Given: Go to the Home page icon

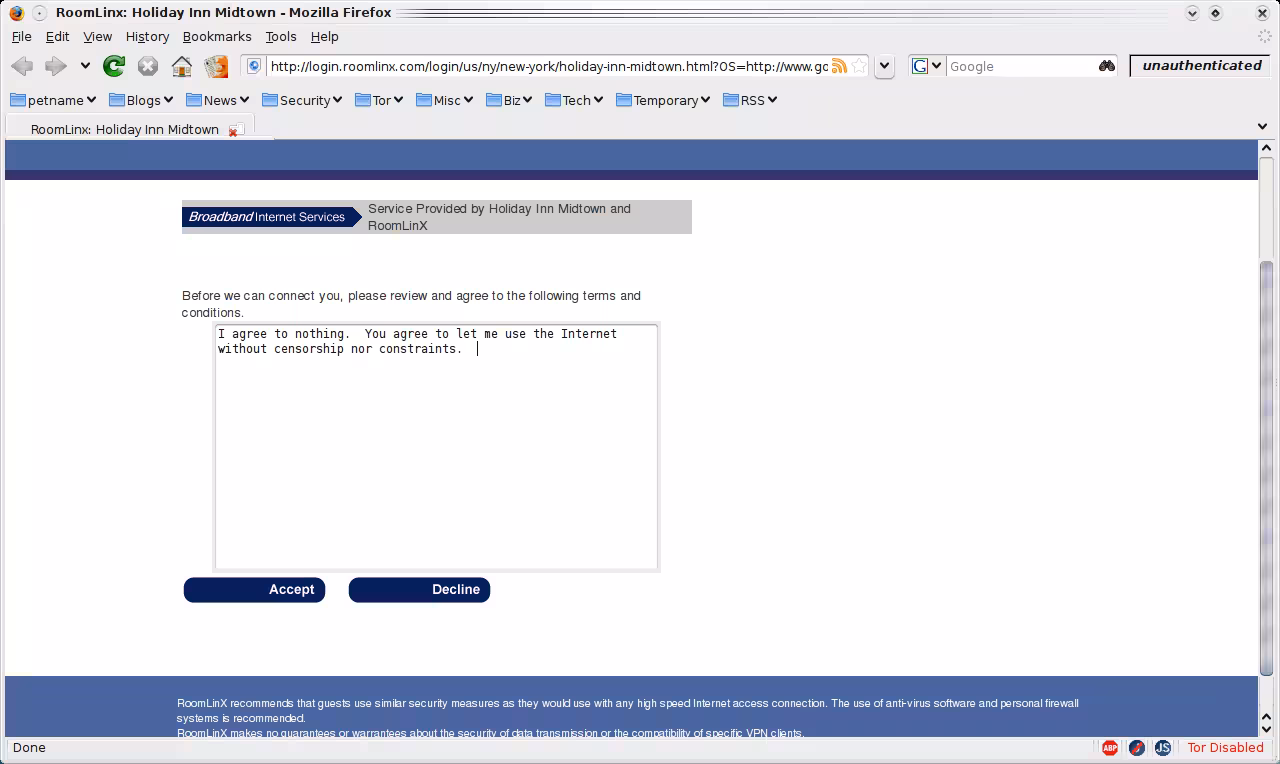Looking at the screenshot, I should pos(182,66).
